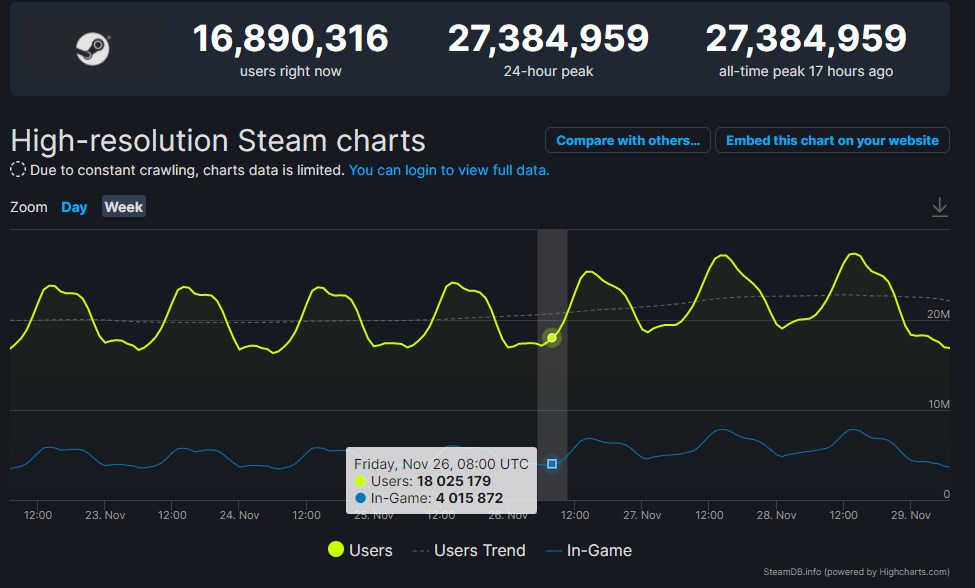The image size is (975, 588).
Task: Click the 24-hour peak label
Action: pos(548,71)
